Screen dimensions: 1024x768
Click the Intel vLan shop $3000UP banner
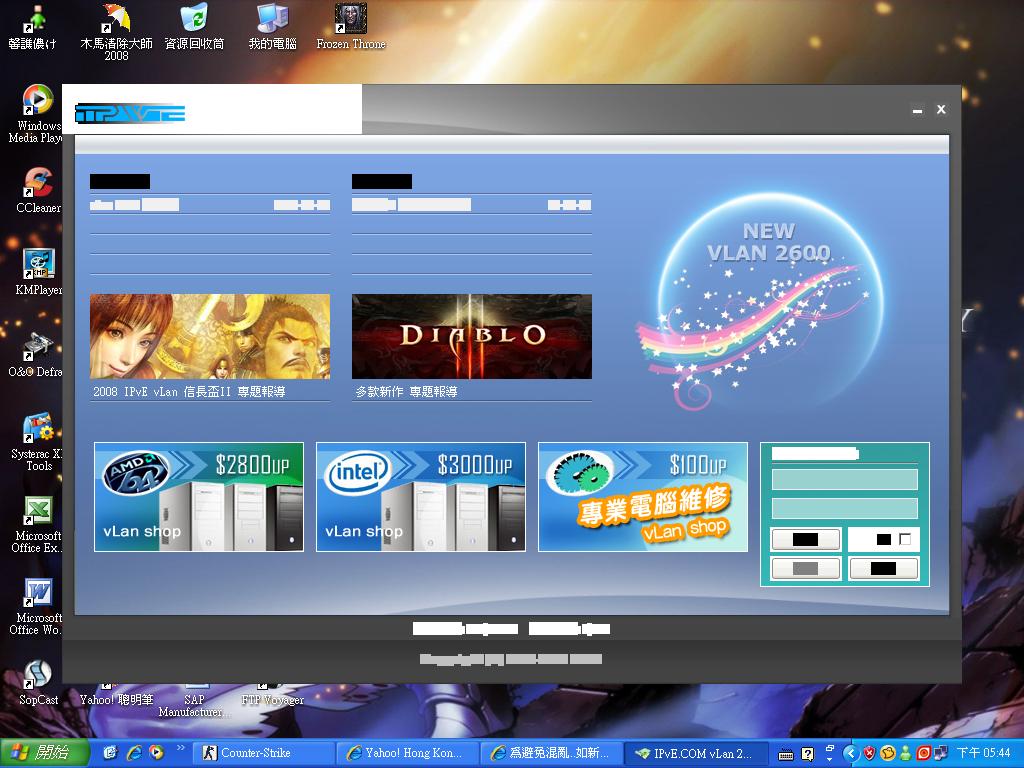[420, 496]
